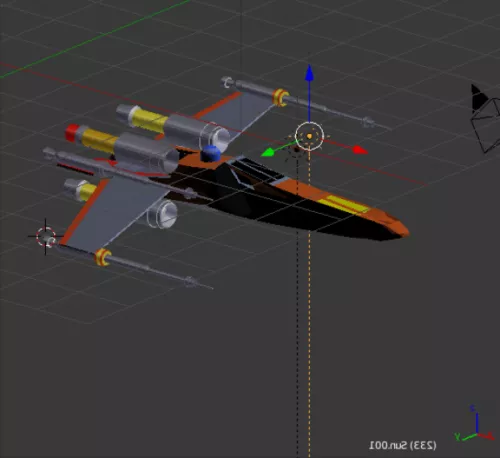Click the red-white 3D cursor crosshair

[46, 237]
